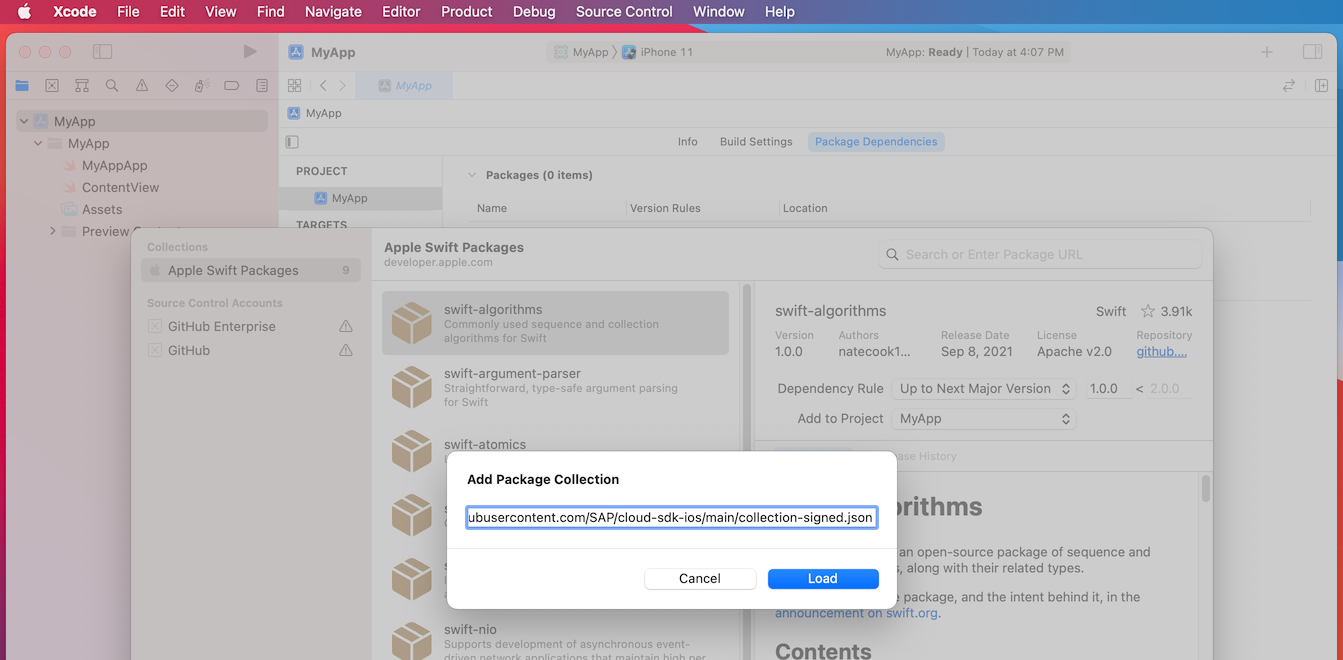Open the Debug menu
Screen dimensions: 1343x660
(x=534, y=12)
